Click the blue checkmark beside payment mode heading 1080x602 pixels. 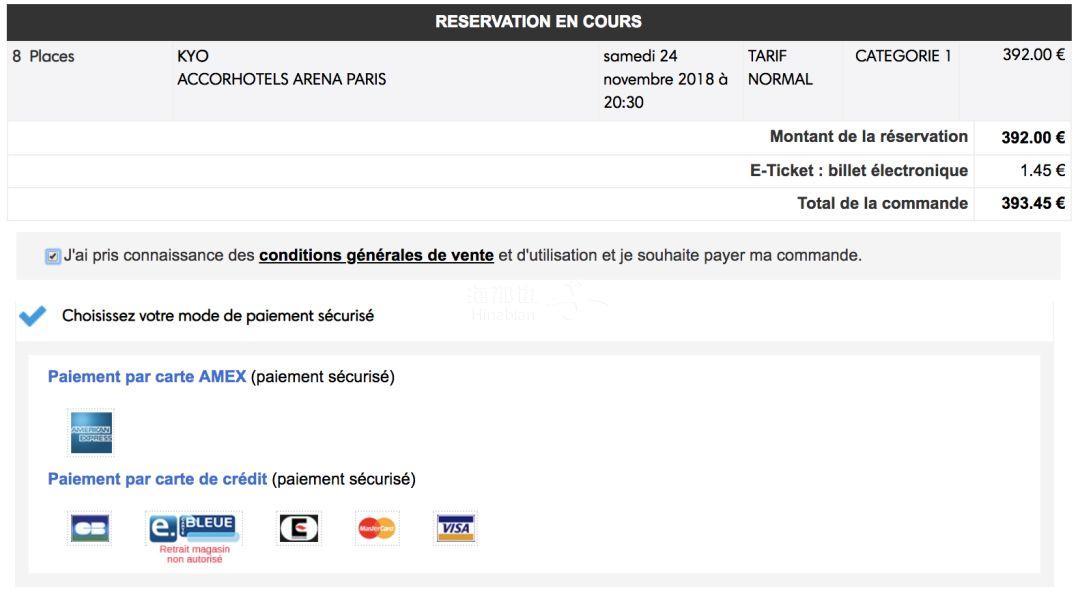(32, 316)
